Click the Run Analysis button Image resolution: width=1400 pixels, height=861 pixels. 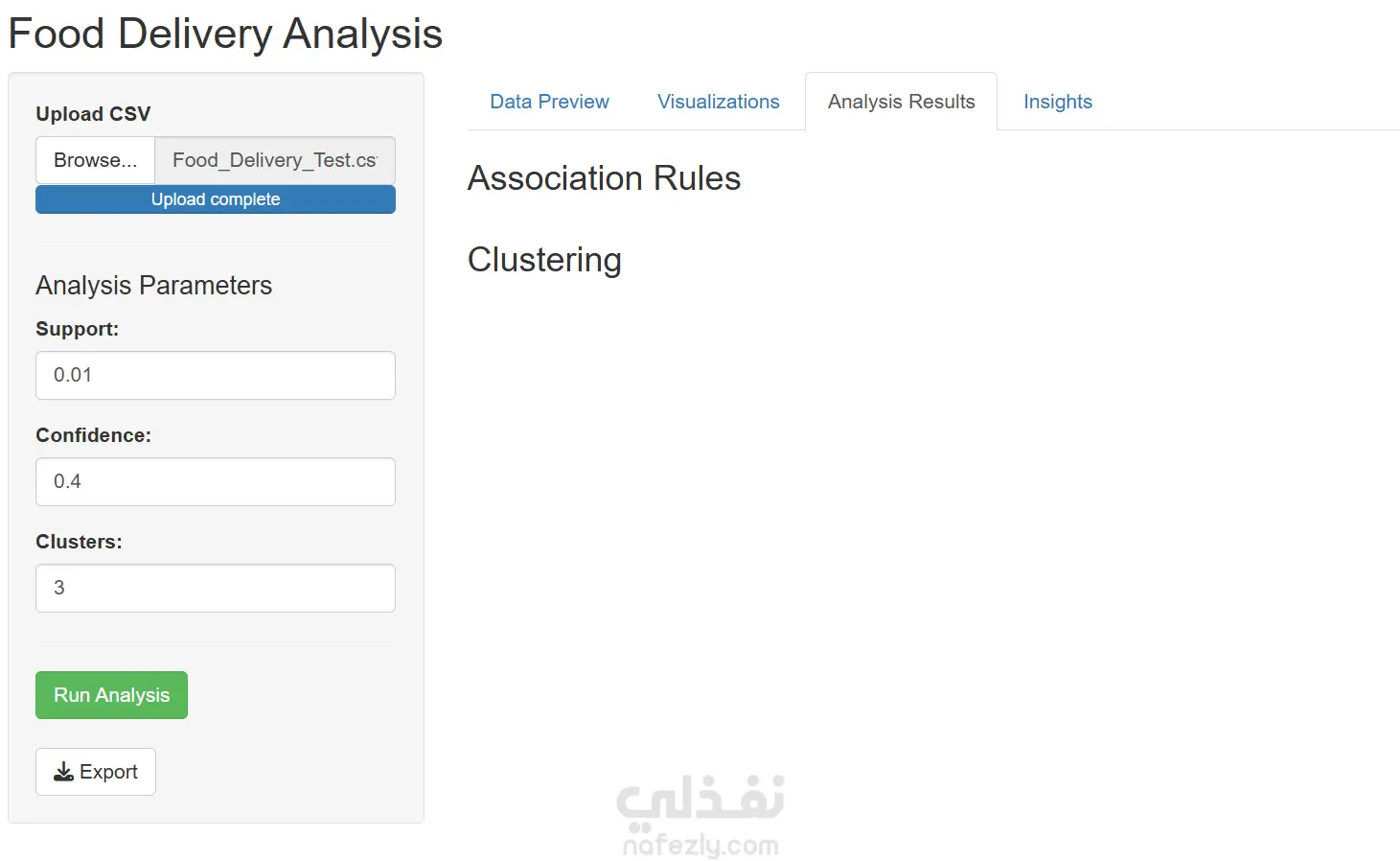pos(111,695)
